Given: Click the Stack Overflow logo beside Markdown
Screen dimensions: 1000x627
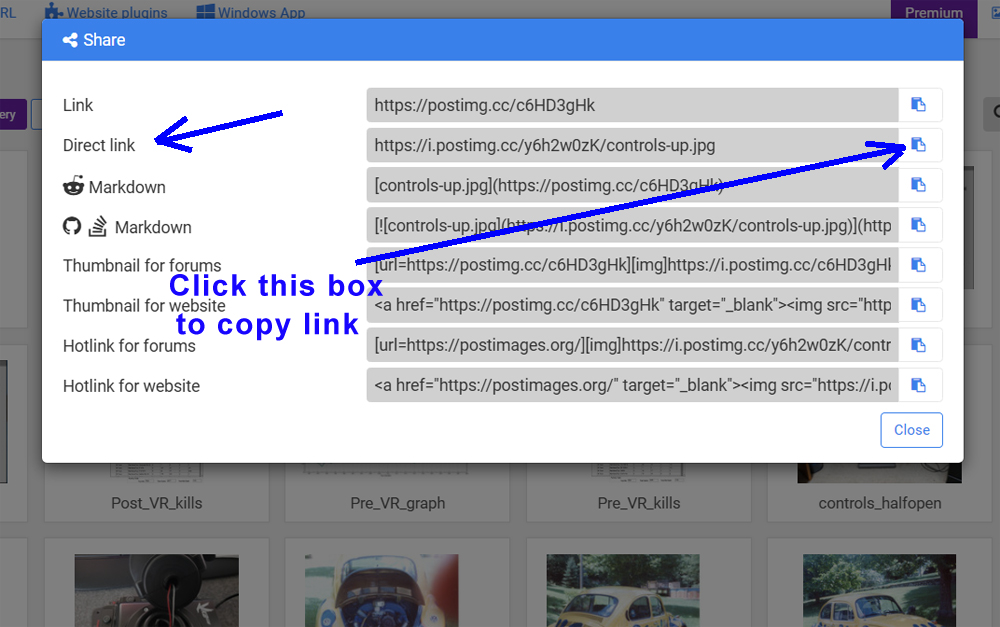Looking at the screenshot, I should point(98,226).
